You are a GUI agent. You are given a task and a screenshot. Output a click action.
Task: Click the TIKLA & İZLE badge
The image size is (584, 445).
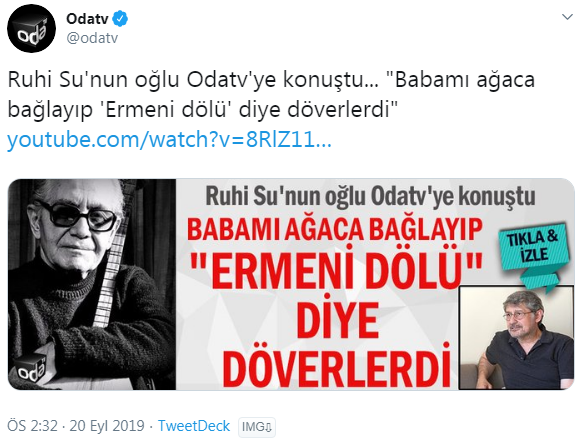(x=534, y=247)
